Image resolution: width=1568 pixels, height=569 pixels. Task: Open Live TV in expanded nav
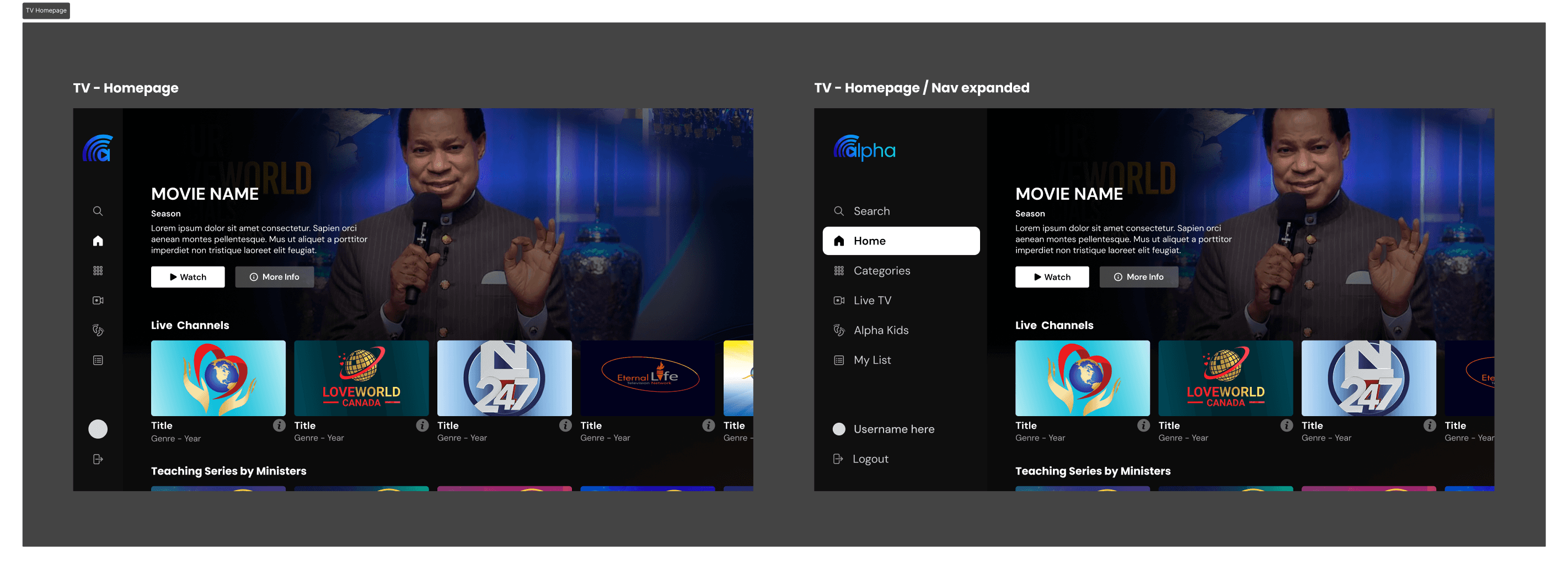click(901, 300)
